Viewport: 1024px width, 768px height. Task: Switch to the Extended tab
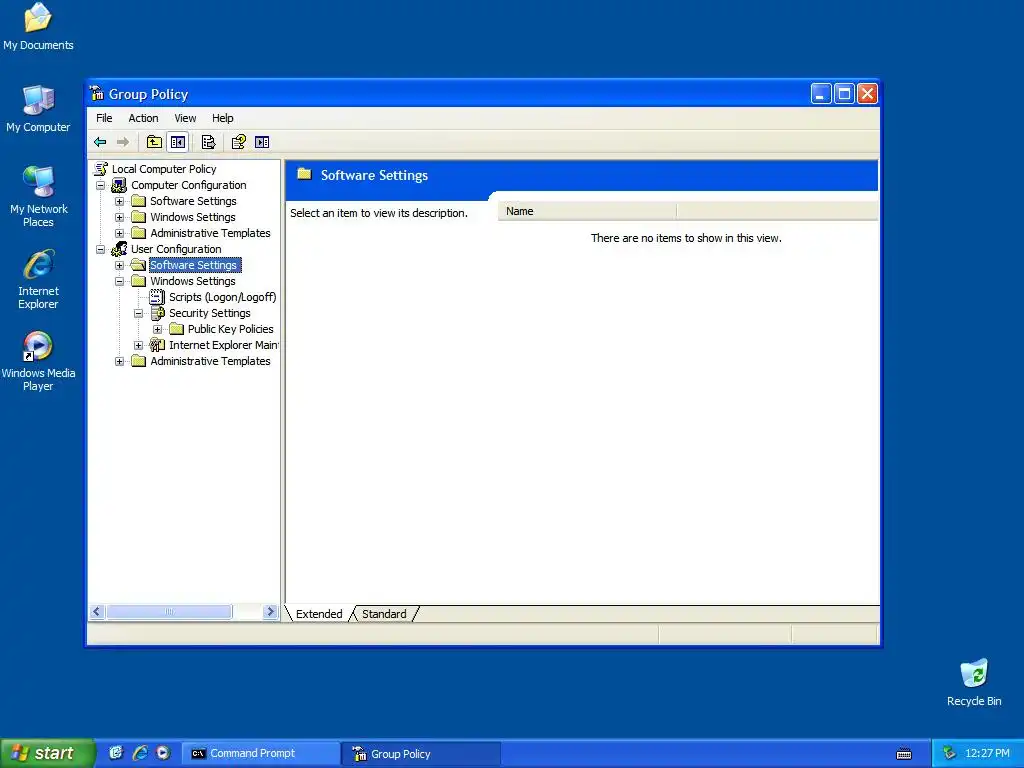click(319, 614)
